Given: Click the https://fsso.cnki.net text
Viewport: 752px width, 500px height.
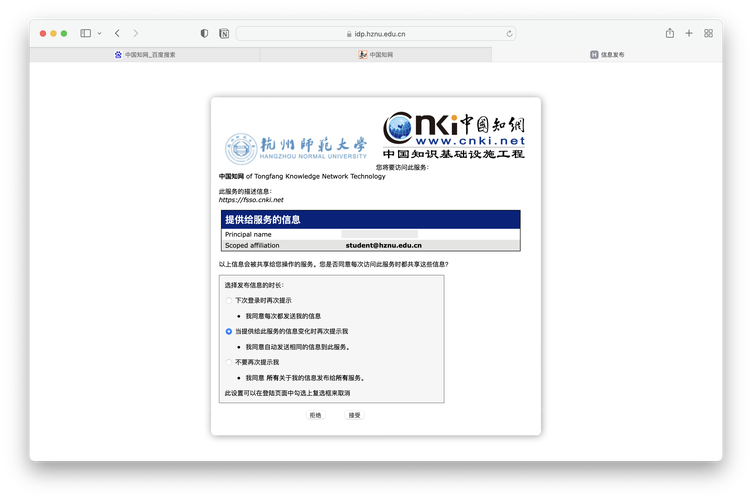Looking at the screenshot, I should pos(251,200).
